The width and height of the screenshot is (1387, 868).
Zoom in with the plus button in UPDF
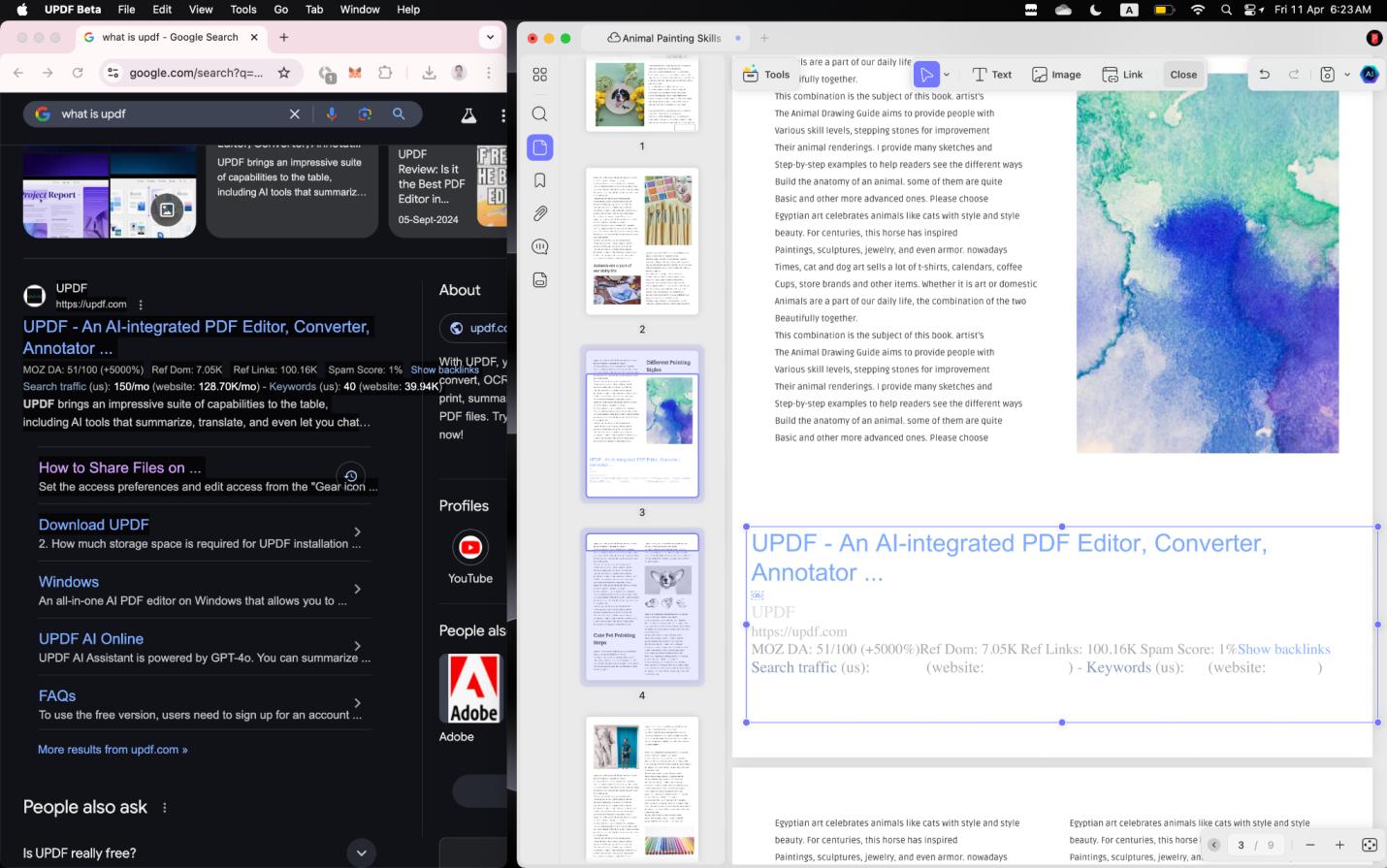[1339, 845]
